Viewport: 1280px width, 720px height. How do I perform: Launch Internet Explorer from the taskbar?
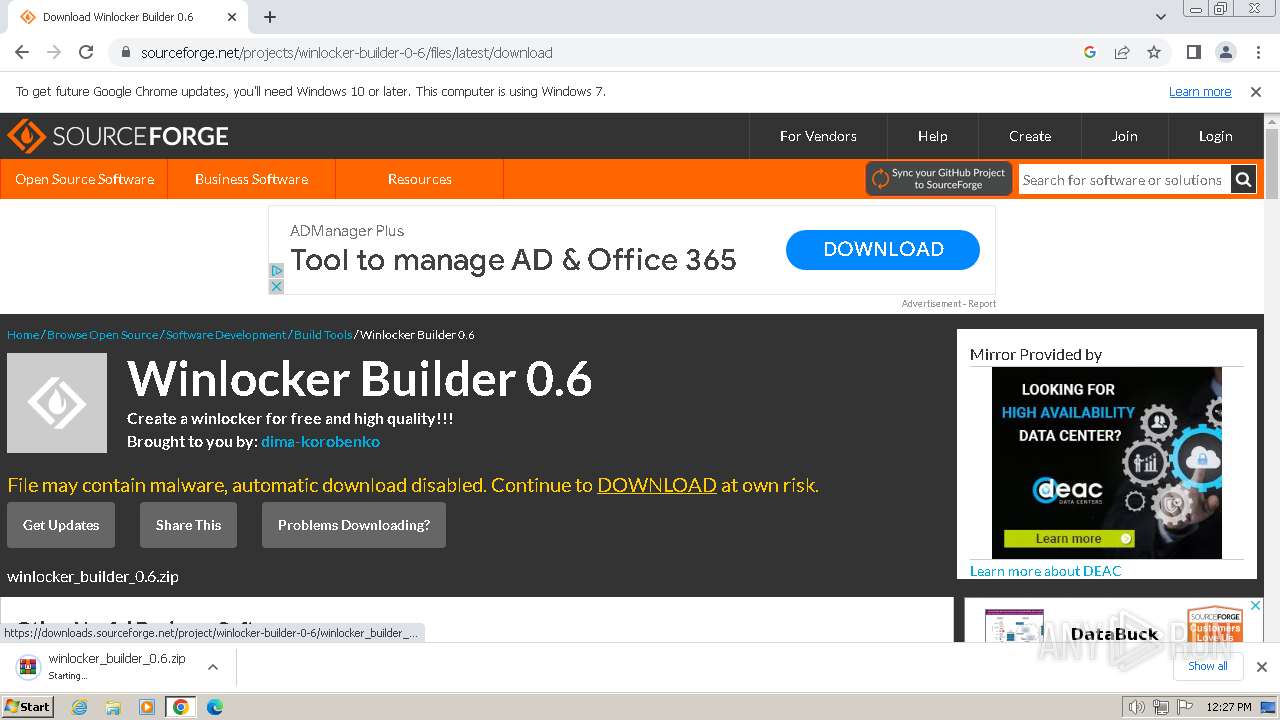tap(80, 707)
